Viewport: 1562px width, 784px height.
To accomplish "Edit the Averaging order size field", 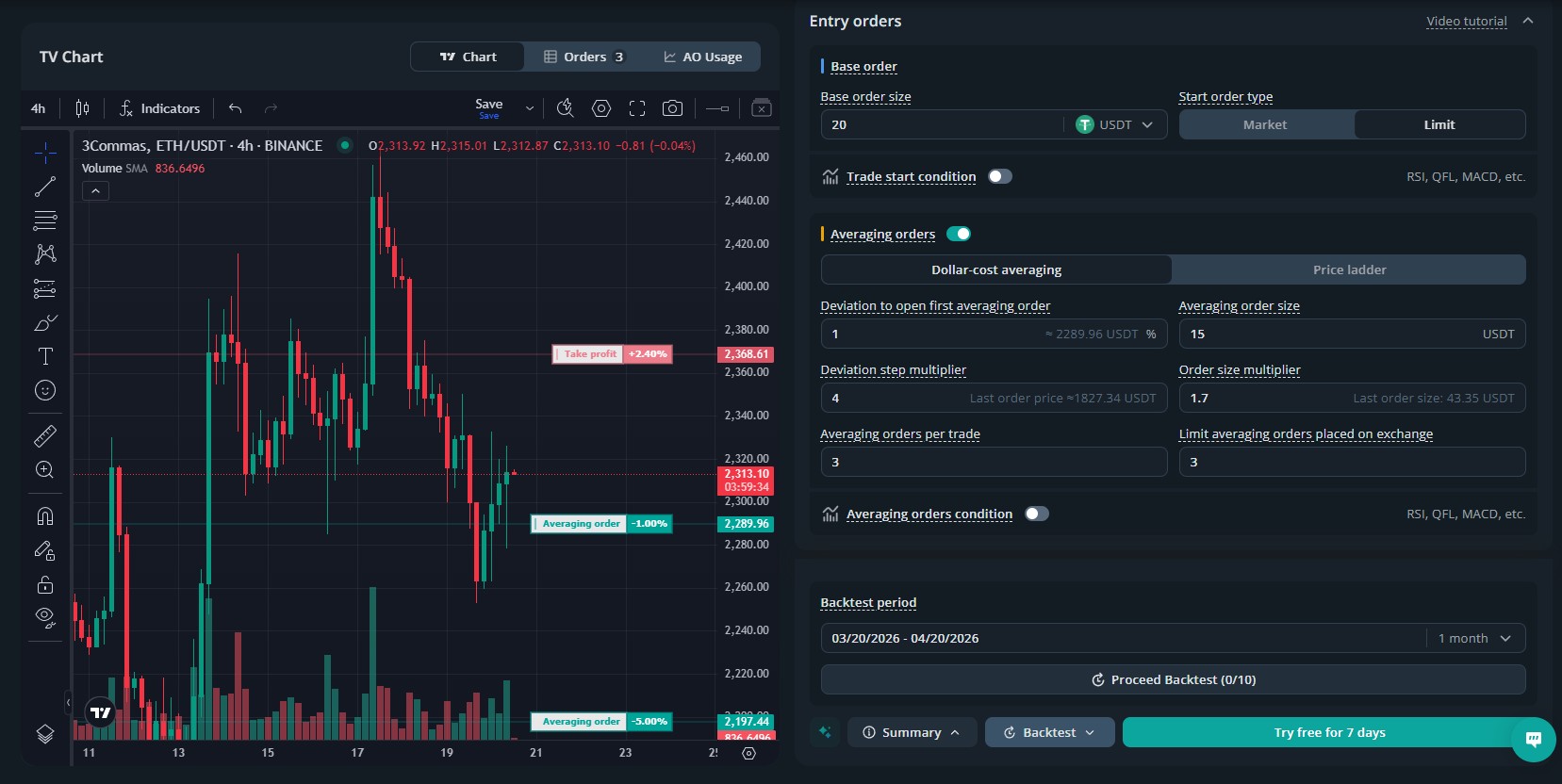I will (x=1352, y=334).
